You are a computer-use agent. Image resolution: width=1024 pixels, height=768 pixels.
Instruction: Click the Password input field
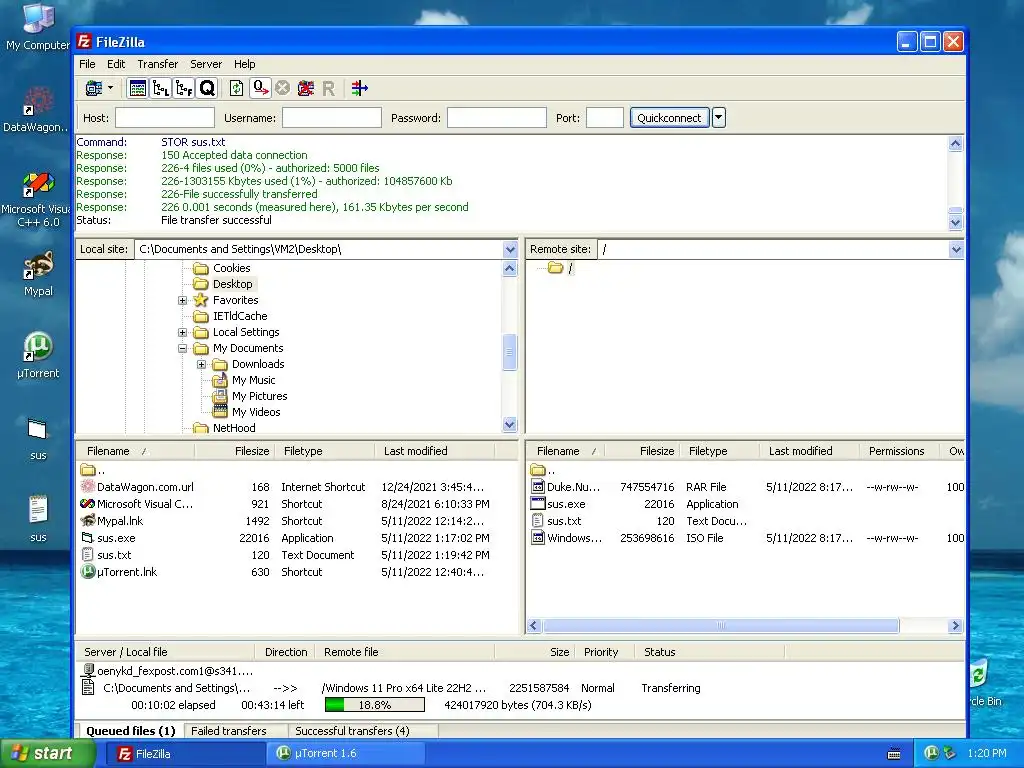pyautogui.click(x=496, y=118)
